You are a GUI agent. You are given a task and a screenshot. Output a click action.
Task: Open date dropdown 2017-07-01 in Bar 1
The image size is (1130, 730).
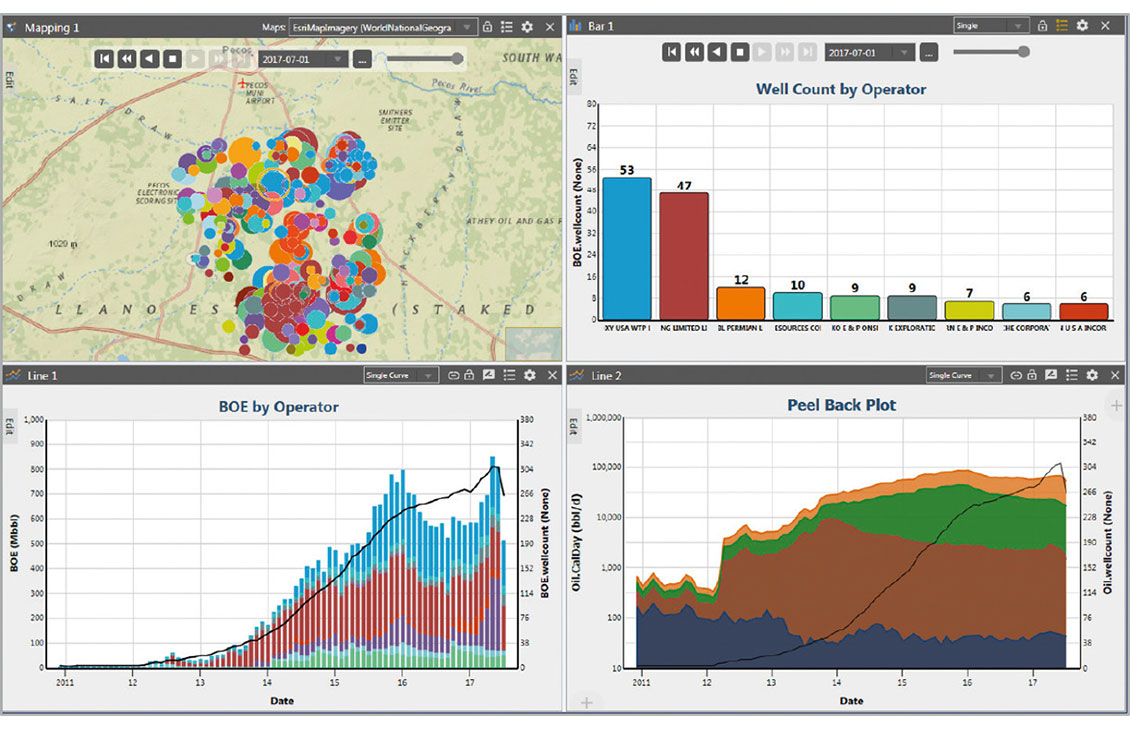pyautogui.click(x=869, y=53)
